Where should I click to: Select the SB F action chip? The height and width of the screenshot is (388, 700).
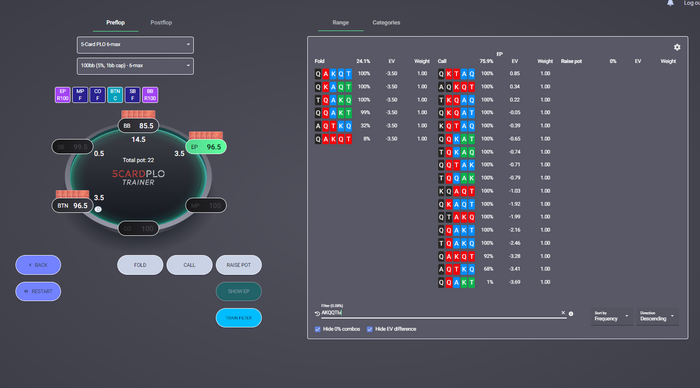point(133,95)
